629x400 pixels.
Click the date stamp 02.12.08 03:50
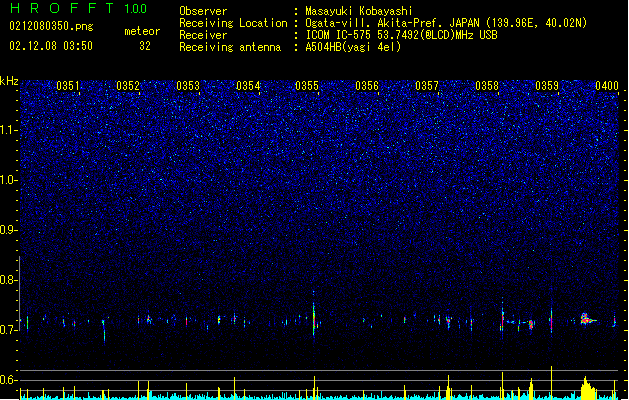pos(51,46)
